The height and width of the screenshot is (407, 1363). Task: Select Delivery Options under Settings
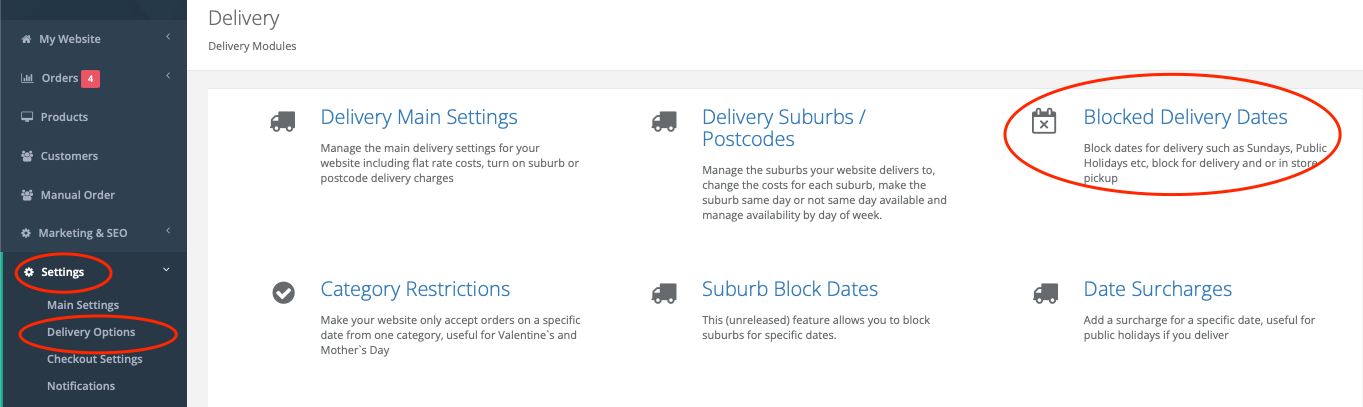pos(91,332)
